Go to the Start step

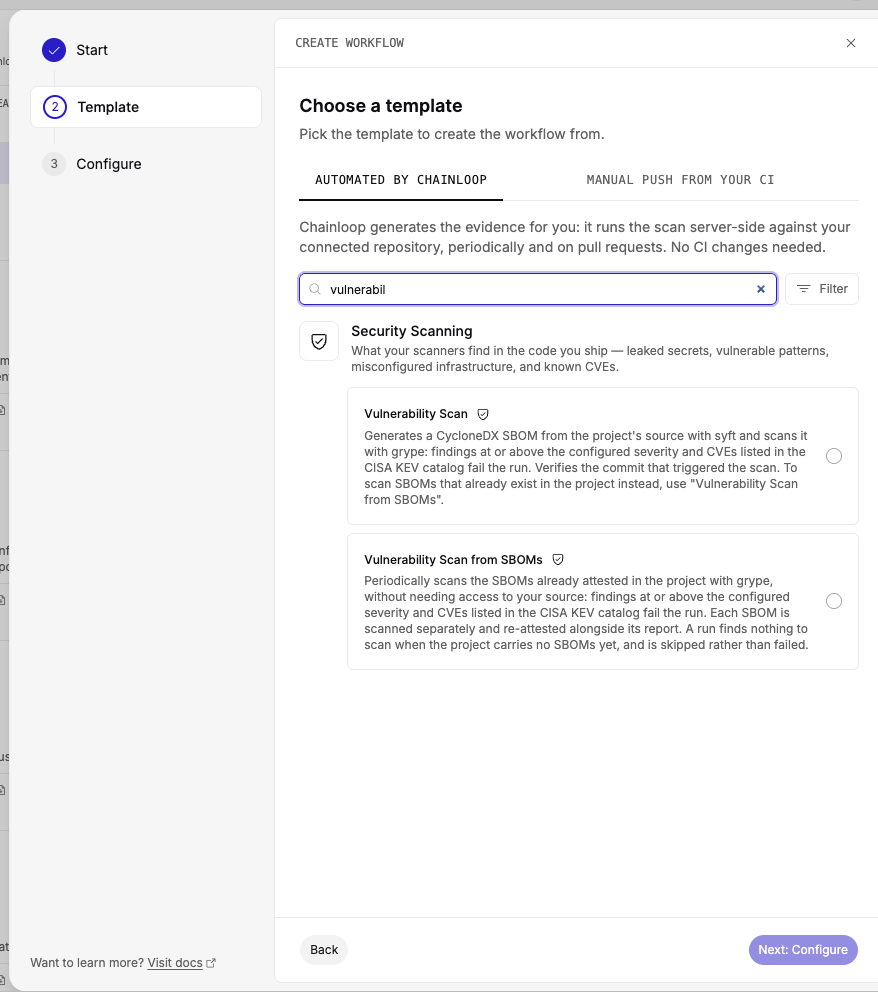pyautogui.click(x=92, y=50)
